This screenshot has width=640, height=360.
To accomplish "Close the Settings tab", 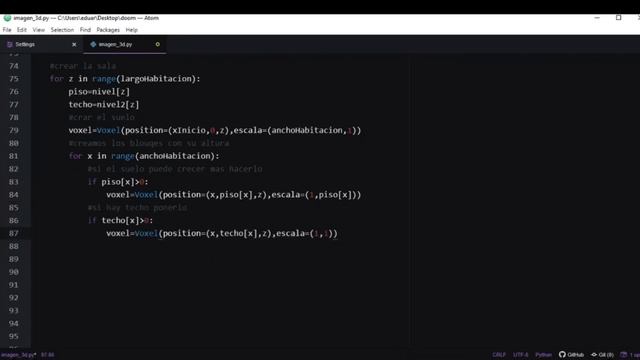I will 74,44.
